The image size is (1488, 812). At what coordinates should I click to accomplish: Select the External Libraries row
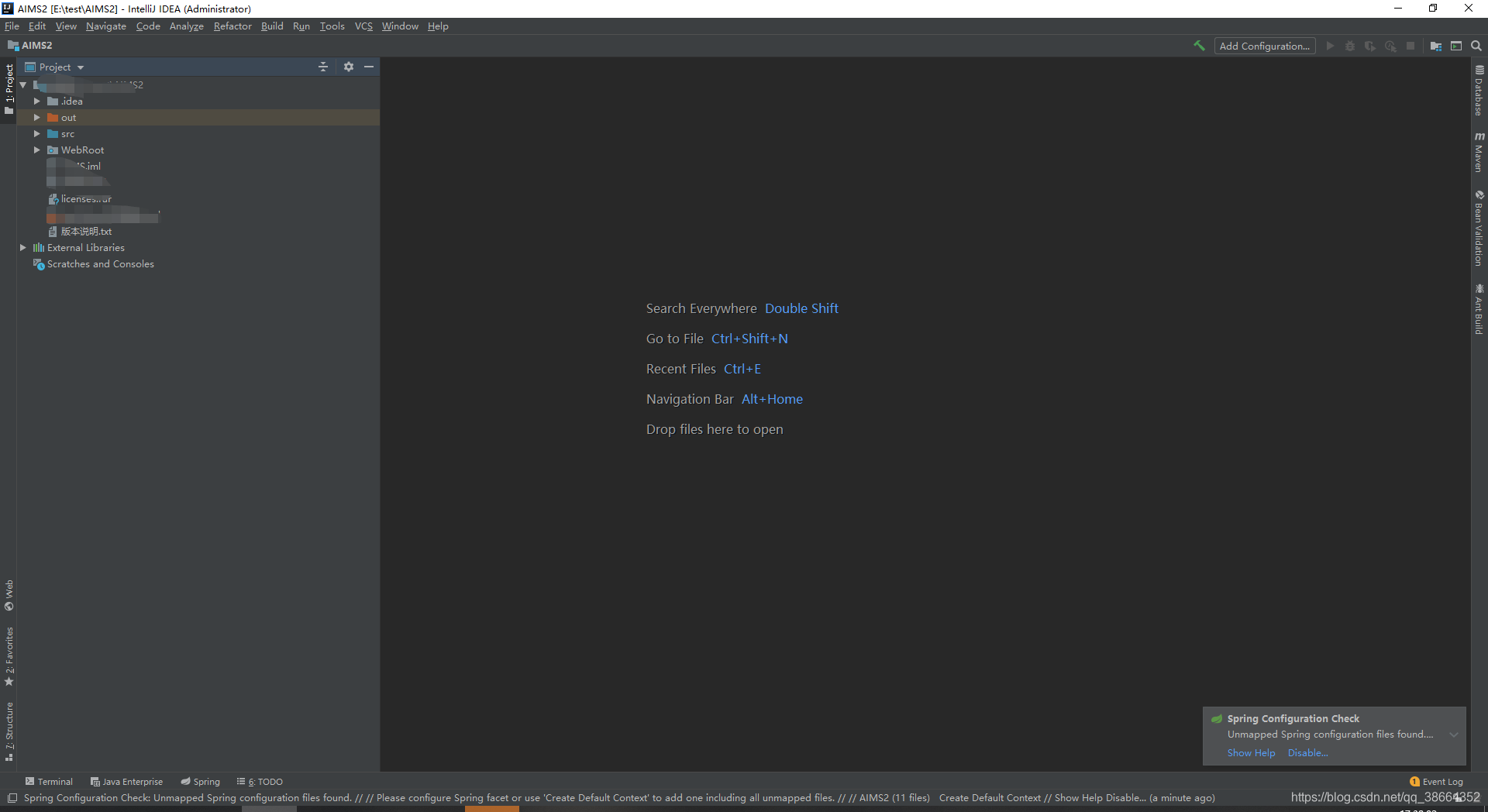click(198, 247)
